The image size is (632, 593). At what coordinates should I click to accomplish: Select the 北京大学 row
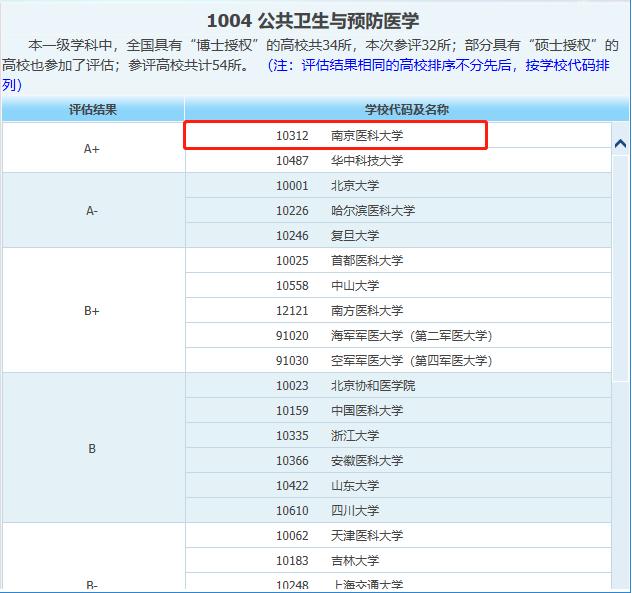[398, 185]
